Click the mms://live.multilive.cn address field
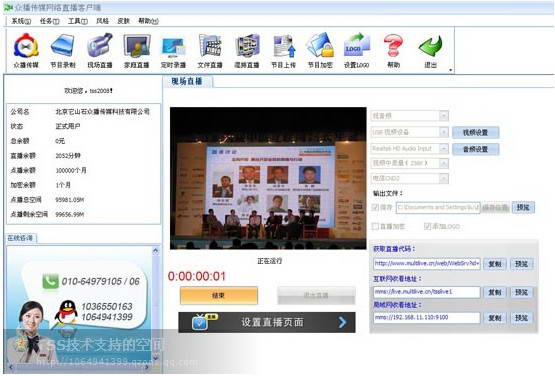555x376 pixels. coord(427,292)
